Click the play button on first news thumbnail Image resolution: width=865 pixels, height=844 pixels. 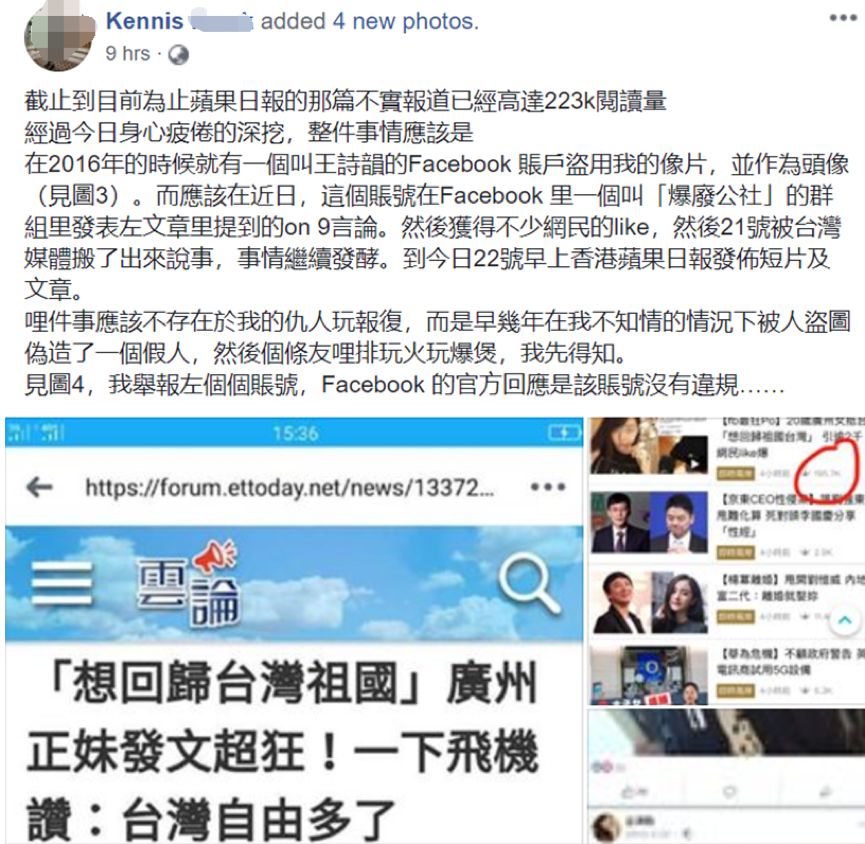pos(695,463)
